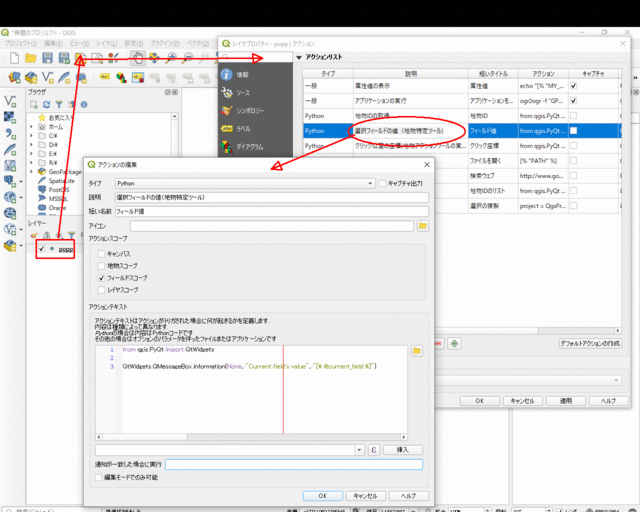Expand D:¥ drive in Browser tree

31,145
